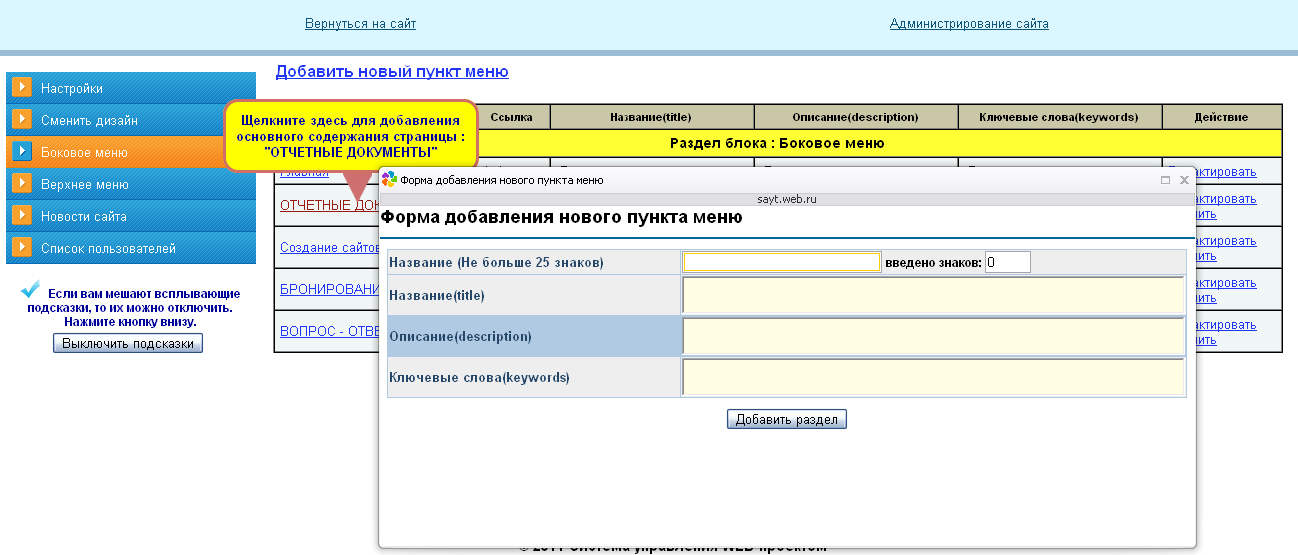This screenshot has height=555, width=1298.
Task: Click the blue checkmark icon above hints text
Action: [32, 290]
